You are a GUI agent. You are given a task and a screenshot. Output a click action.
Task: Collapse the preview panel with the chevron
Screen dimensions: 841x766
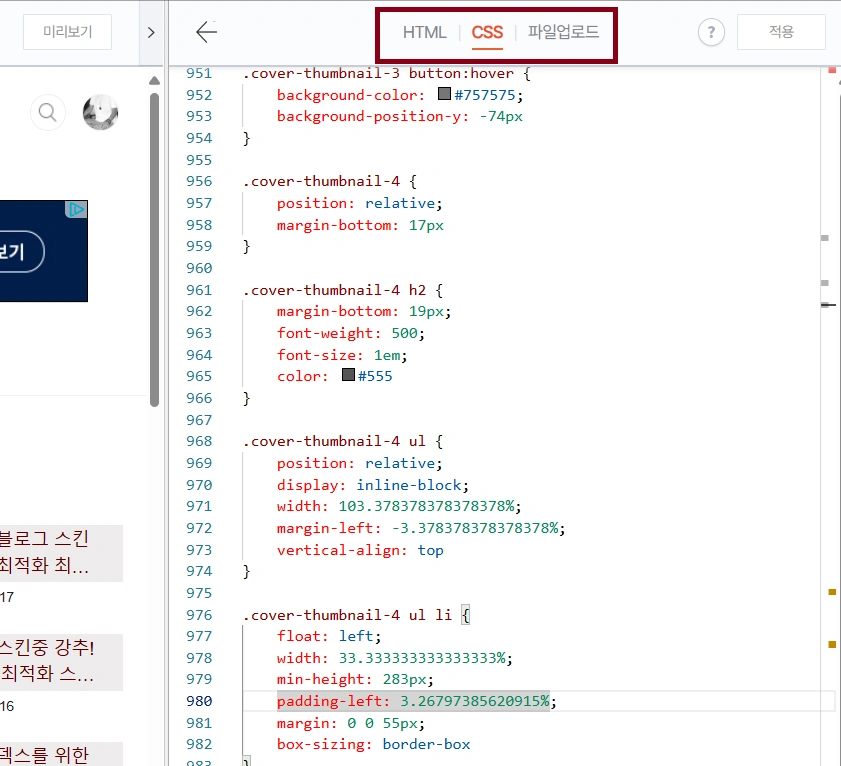[x=151, y=32]
